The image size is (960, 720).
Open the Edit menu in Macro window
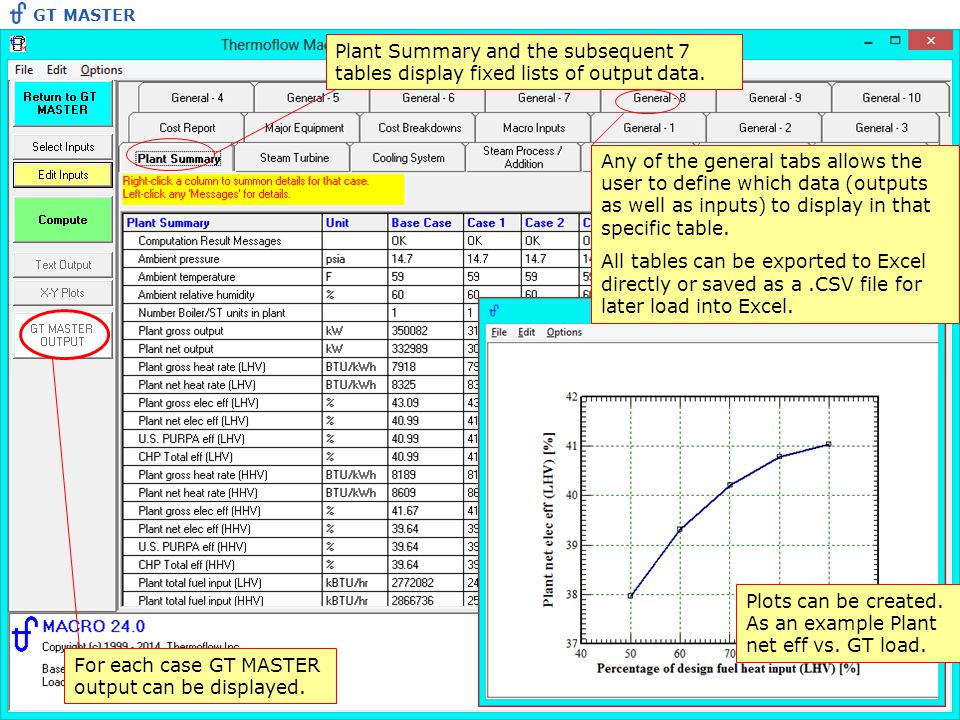[56, 70]
